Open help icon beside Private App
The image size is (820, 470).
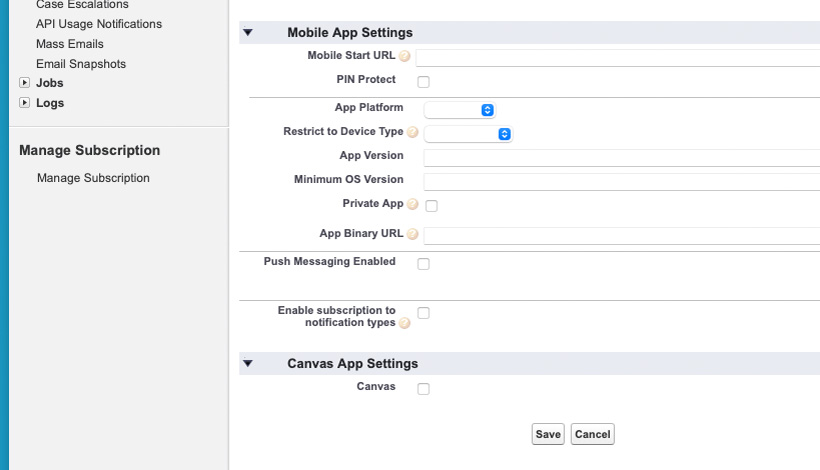(x=413, y=204)
